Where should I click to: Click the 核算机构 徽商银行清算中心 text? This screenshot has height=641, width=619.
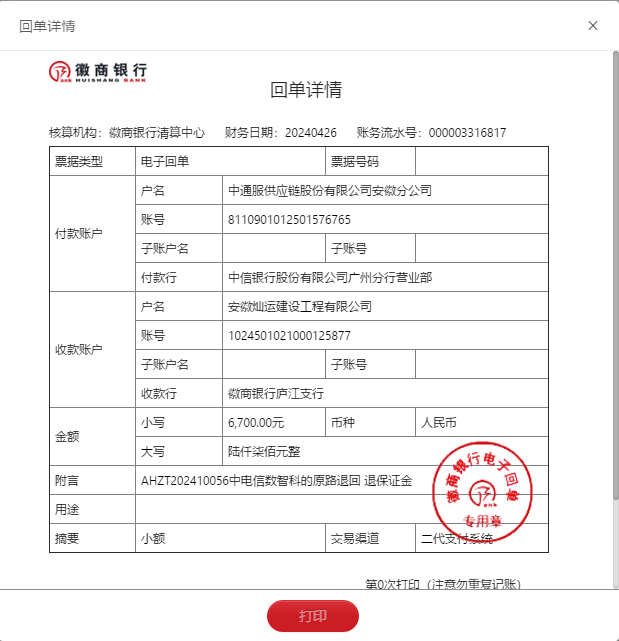(x=126, y=132)
